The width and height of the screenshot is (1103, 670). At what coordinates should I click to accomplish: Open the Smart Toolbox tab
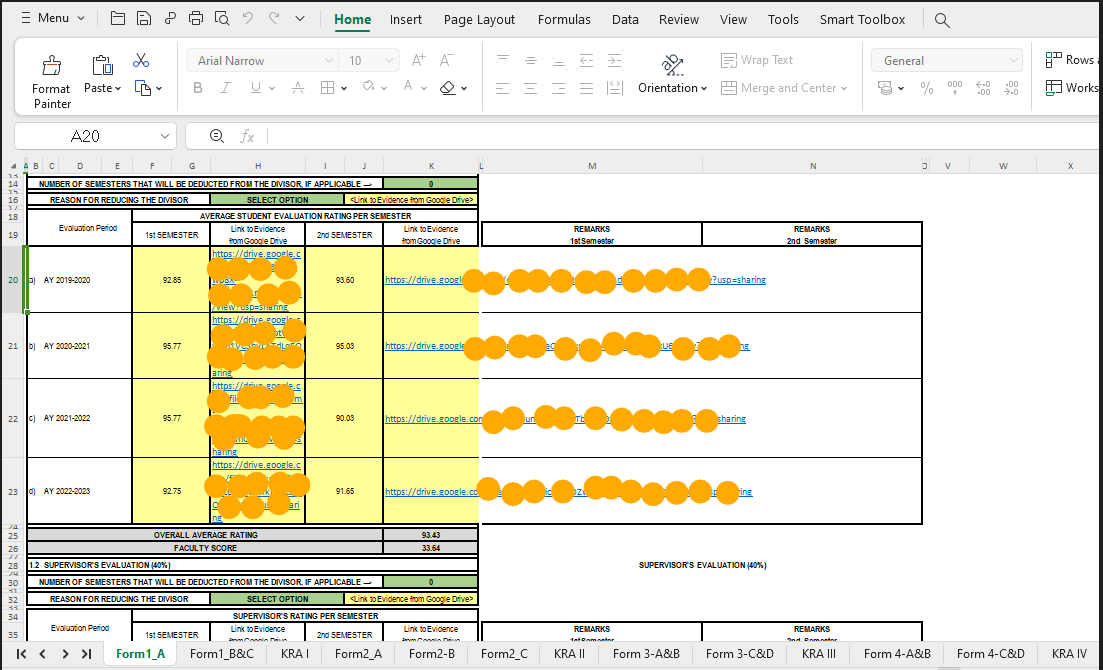[x=862, y=20]
